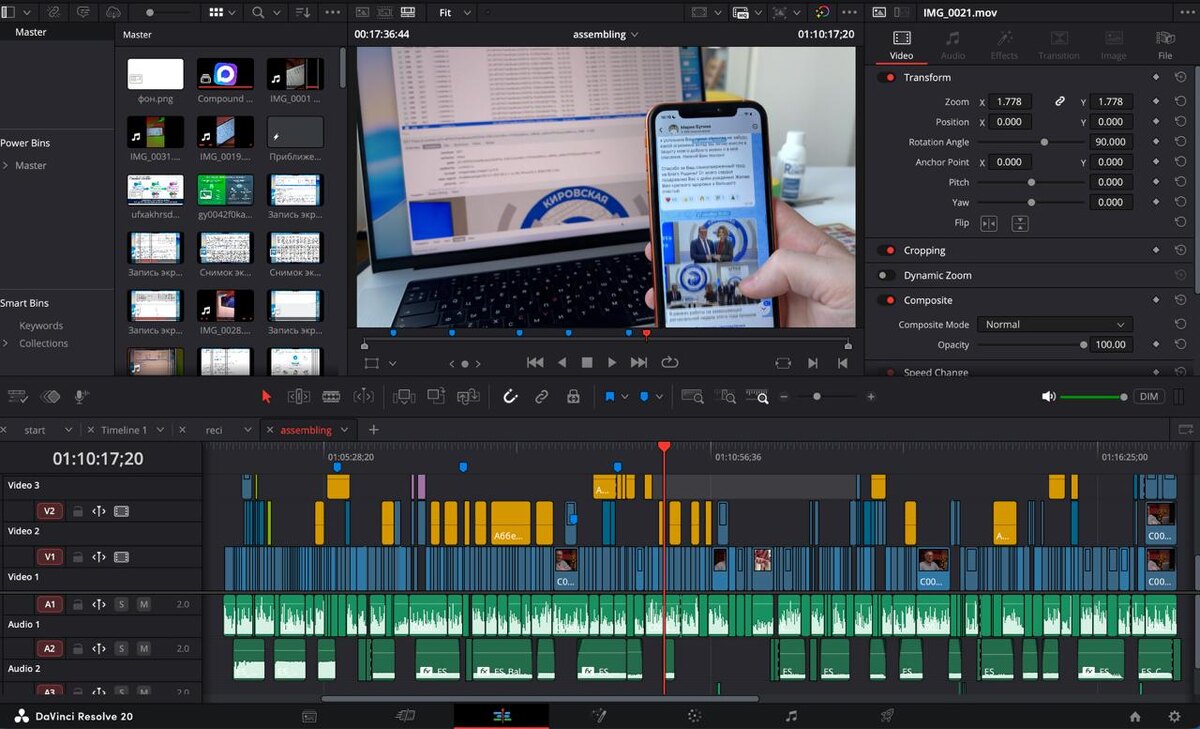Open the Fairlight page icon

pos(791,716)
